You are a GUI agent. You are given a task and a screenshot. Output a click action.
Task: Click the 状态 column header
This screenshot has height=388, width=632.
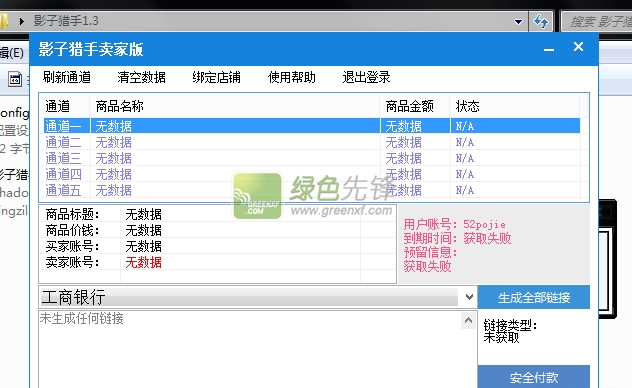[x=515, y=106]
